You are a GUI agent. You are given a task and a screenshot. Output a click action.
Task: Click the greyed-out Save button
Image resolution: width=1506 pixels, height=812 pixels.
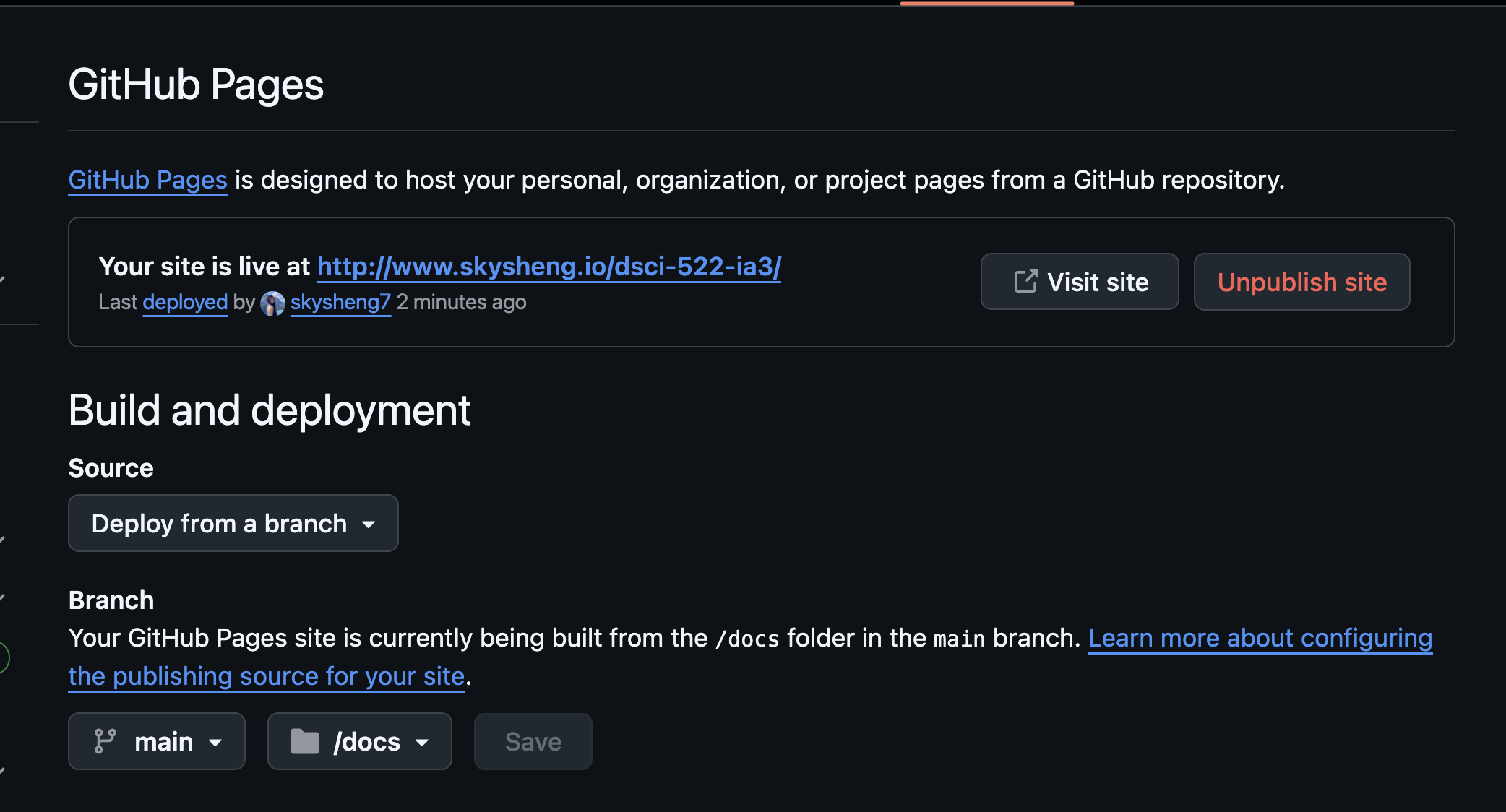tap(533, 741)
